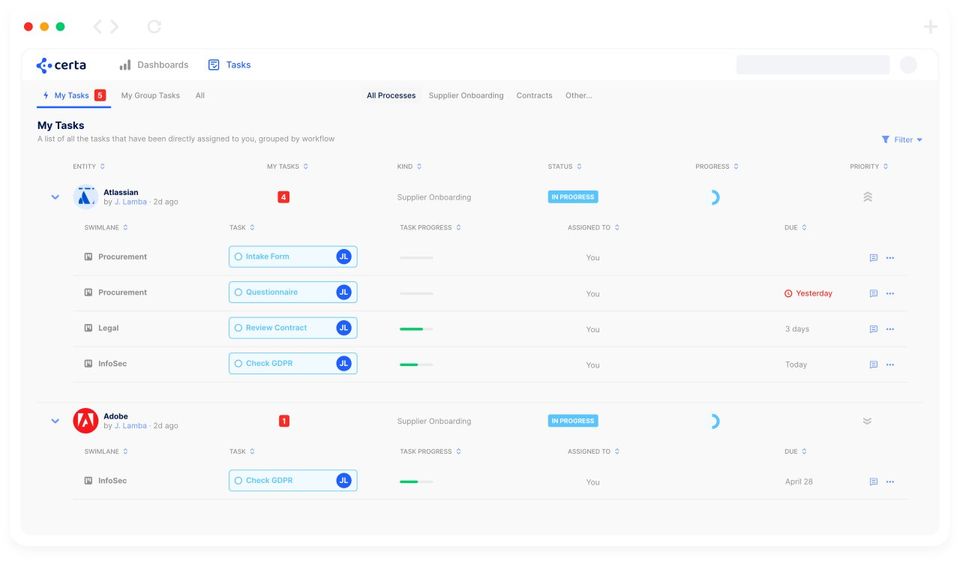Image resolution: width=960 pixels, height=561 pixels.
Task: Open the Dashboards section
Action: (154, 65)
